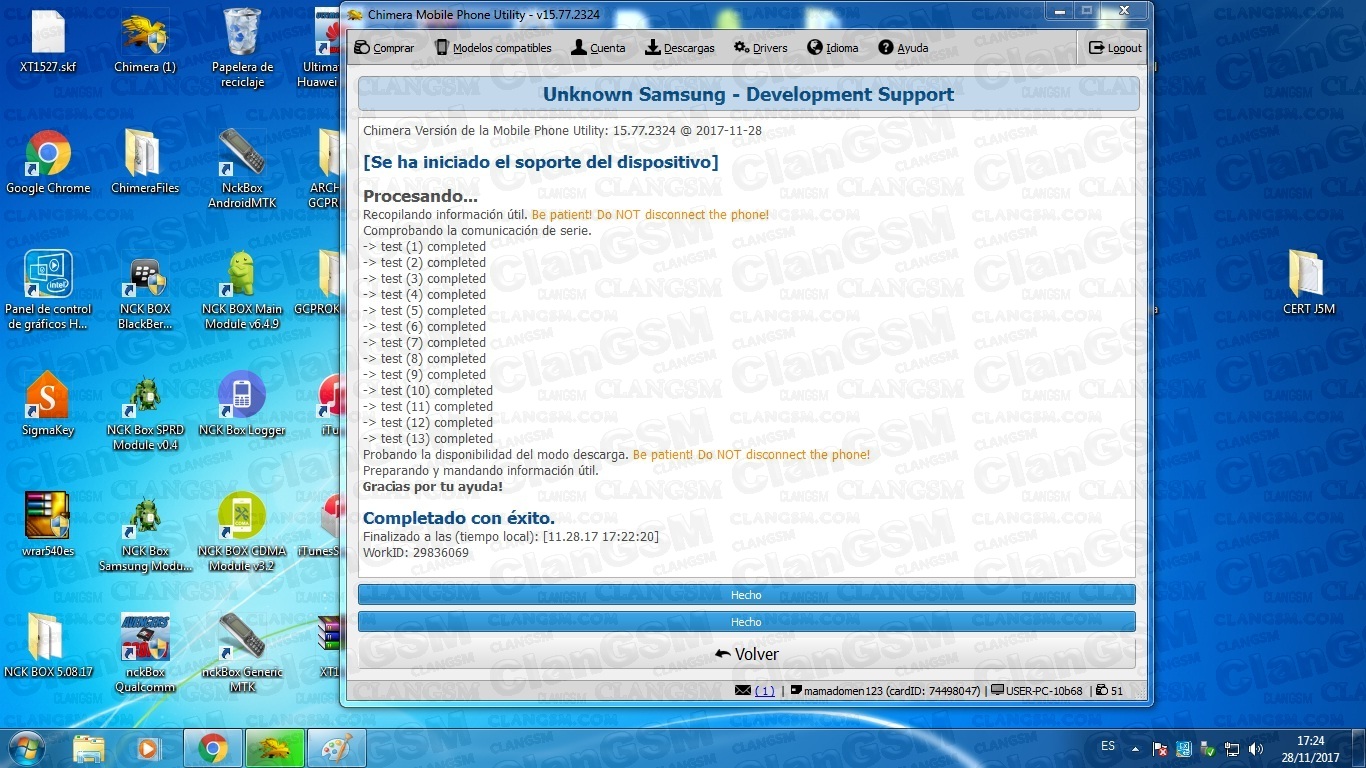The height and width of the screenshot is (768, 1366).
Task: Click the first Hecho progress bar
Action: [747, 595]
